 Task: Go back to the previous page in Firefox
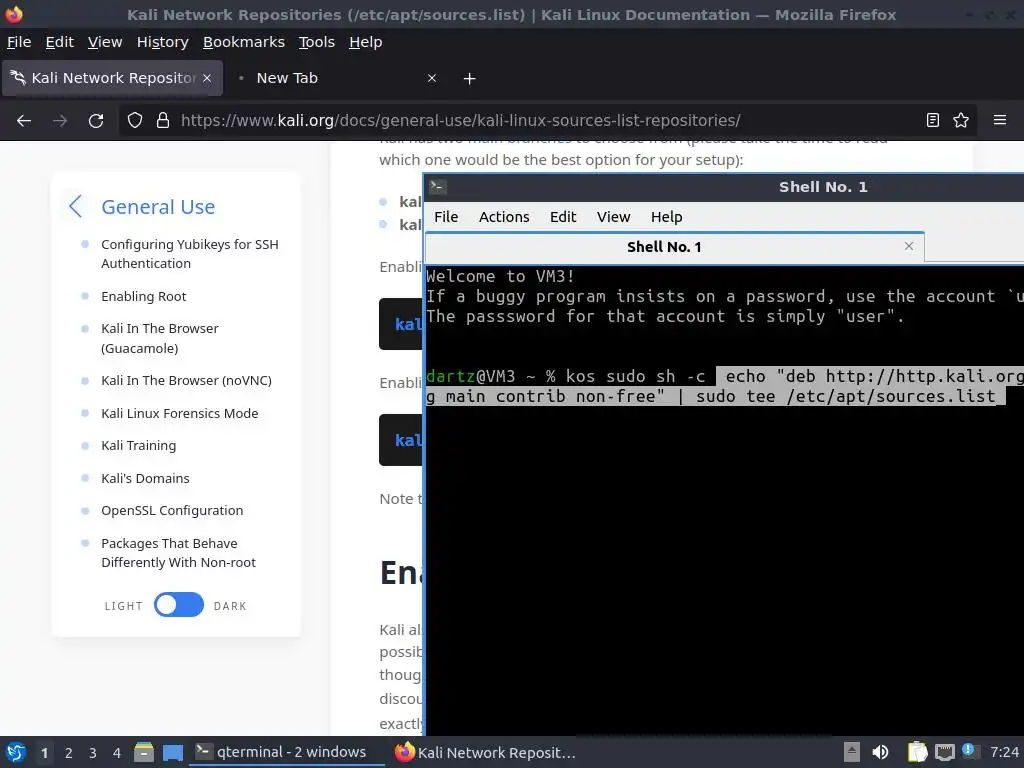pos(24,121)
